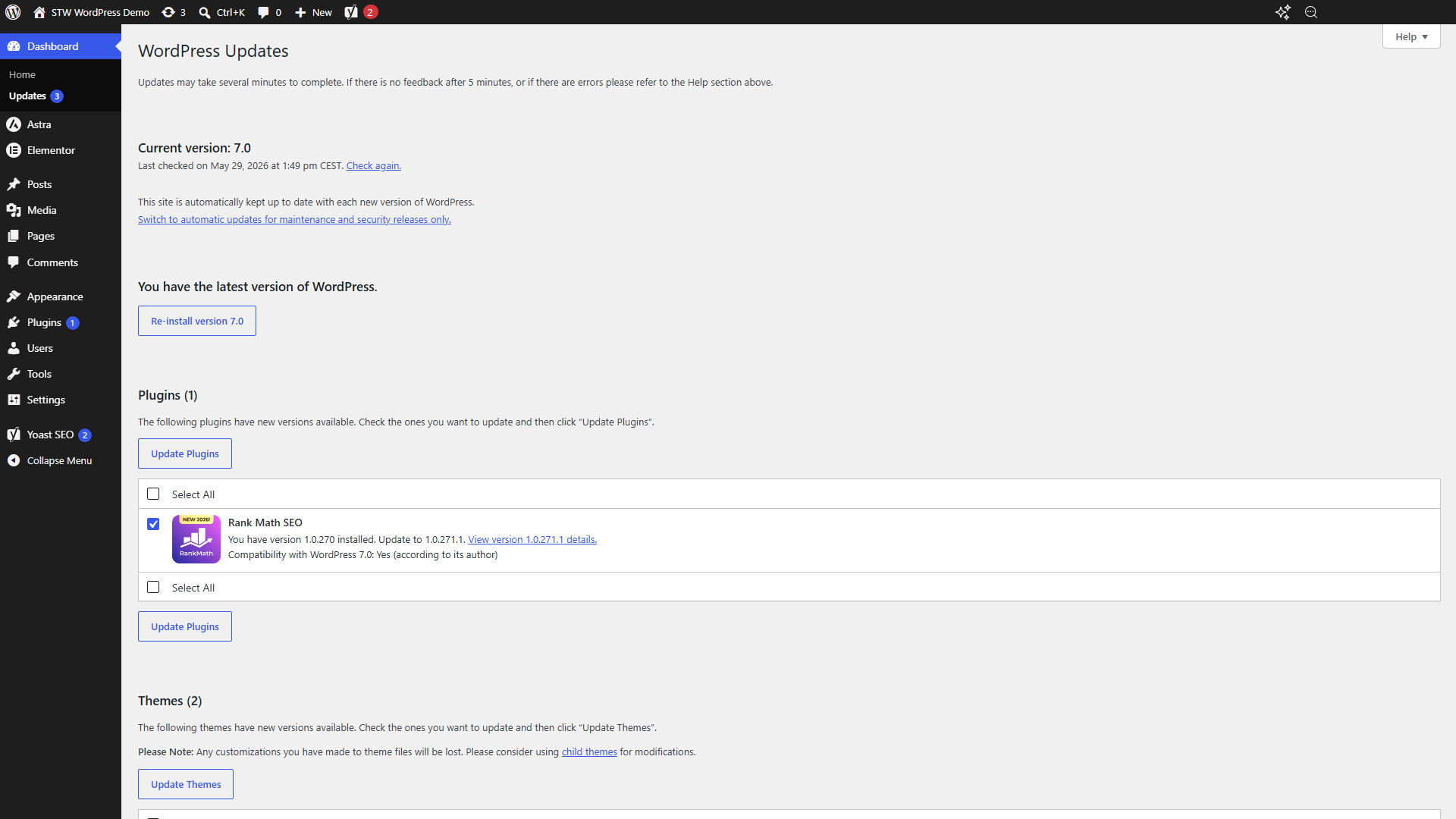Click Re-install version 7.0 button
The image size is (1456, 819).
pyautogui.click(x=197, y=321)
